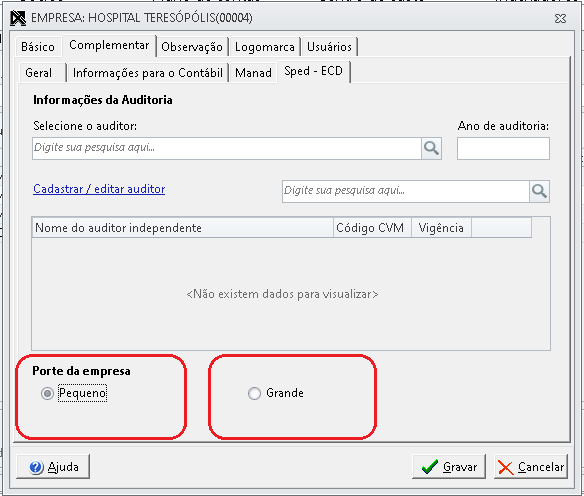Open the Ajuda help button

[53, 467]
